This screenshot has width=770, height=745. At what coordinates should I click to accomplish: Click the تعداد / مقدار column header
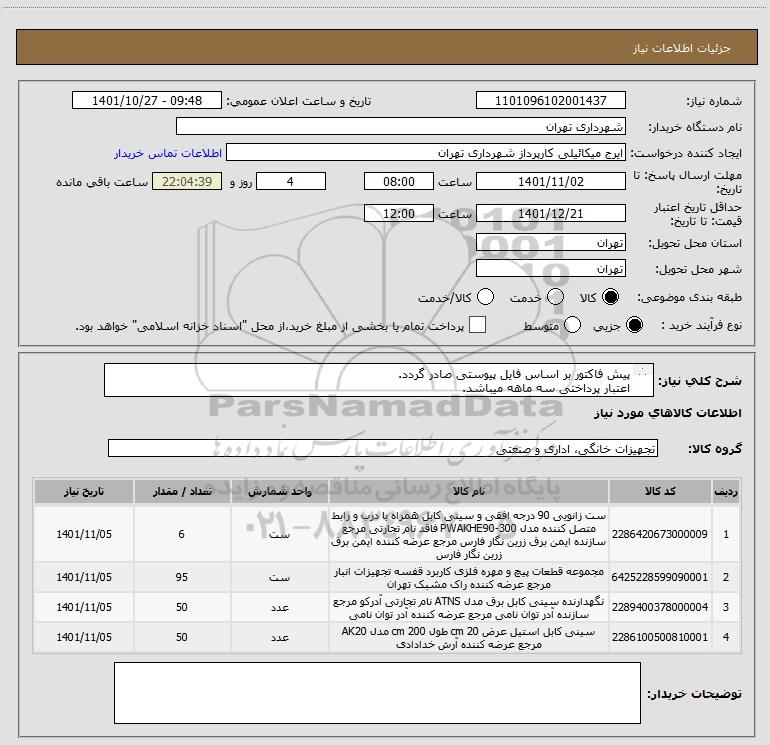pos(182,491)
